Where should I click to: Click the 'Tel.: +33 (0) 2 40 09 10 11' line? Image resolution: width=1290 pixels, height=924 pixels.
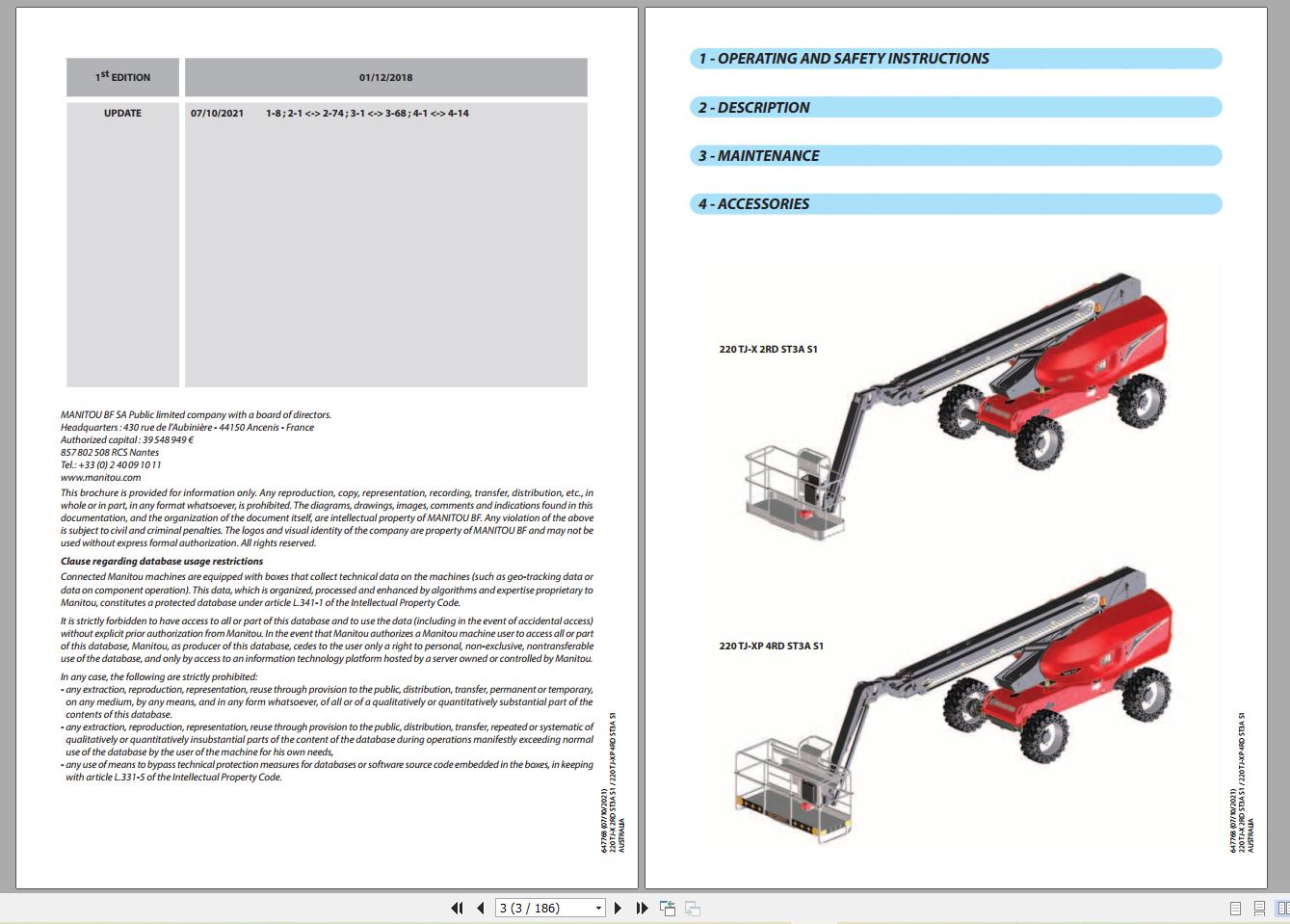(x=111, y=464)
